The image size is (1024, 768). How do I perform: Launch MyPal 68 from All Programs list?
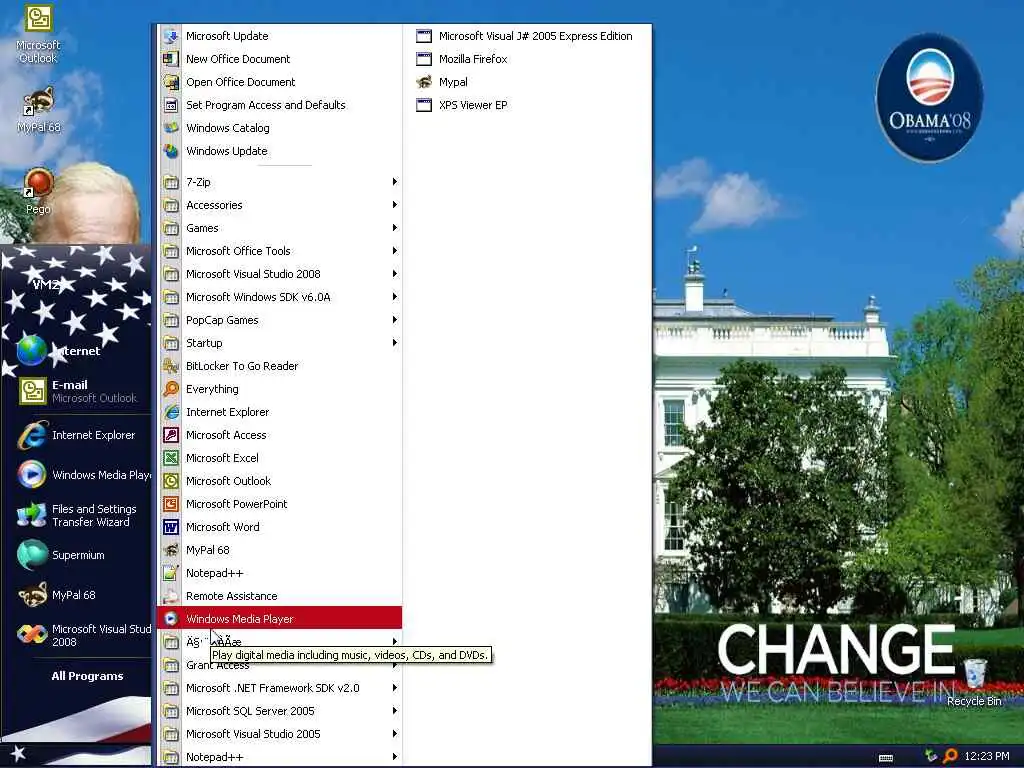(x=280, y=550)
